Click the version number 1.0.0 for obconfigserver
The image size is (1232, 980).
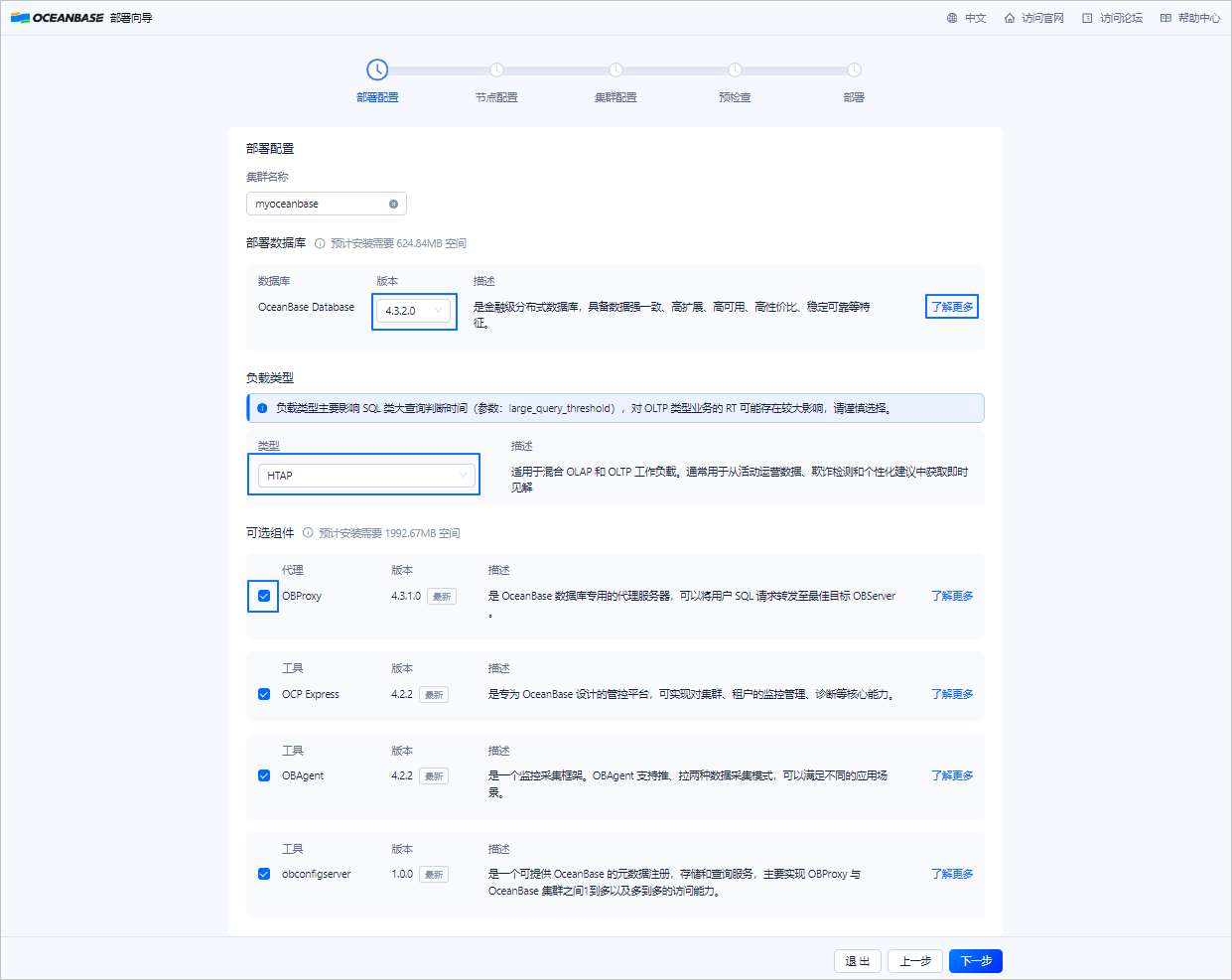pos(402,874)
